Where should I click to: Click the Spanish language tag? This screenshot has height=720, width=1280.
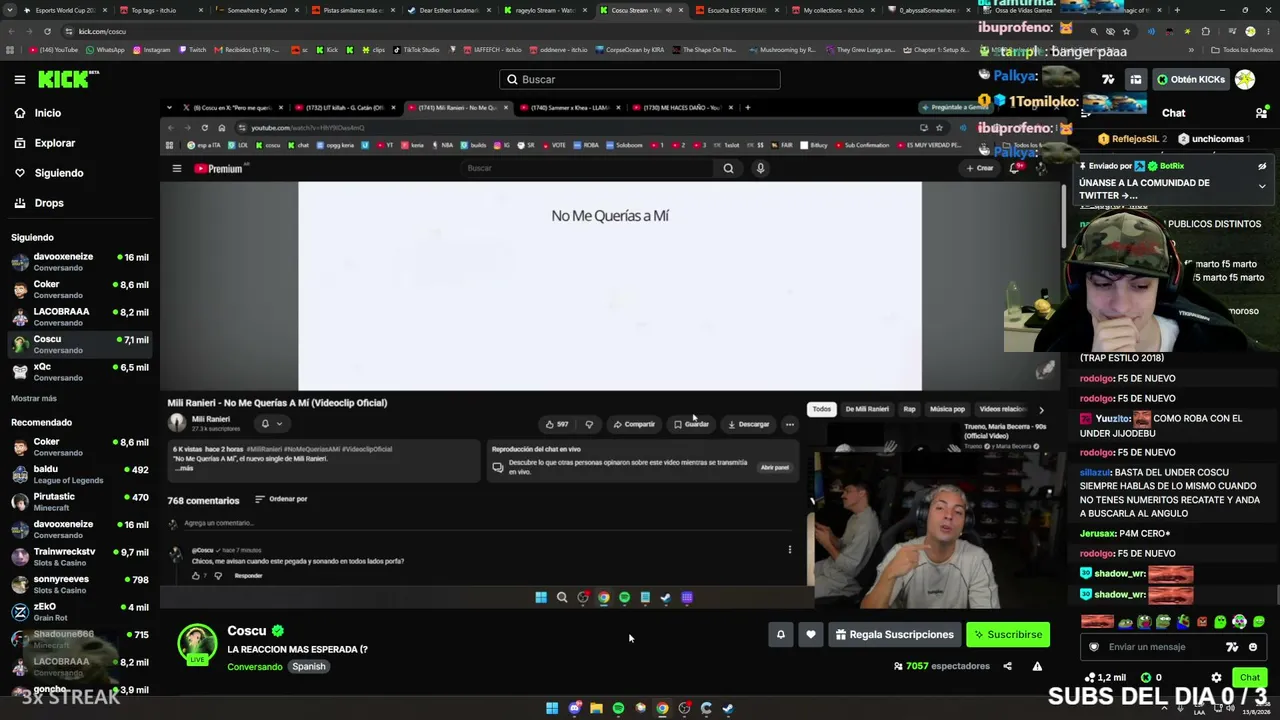tap(309, 667)
